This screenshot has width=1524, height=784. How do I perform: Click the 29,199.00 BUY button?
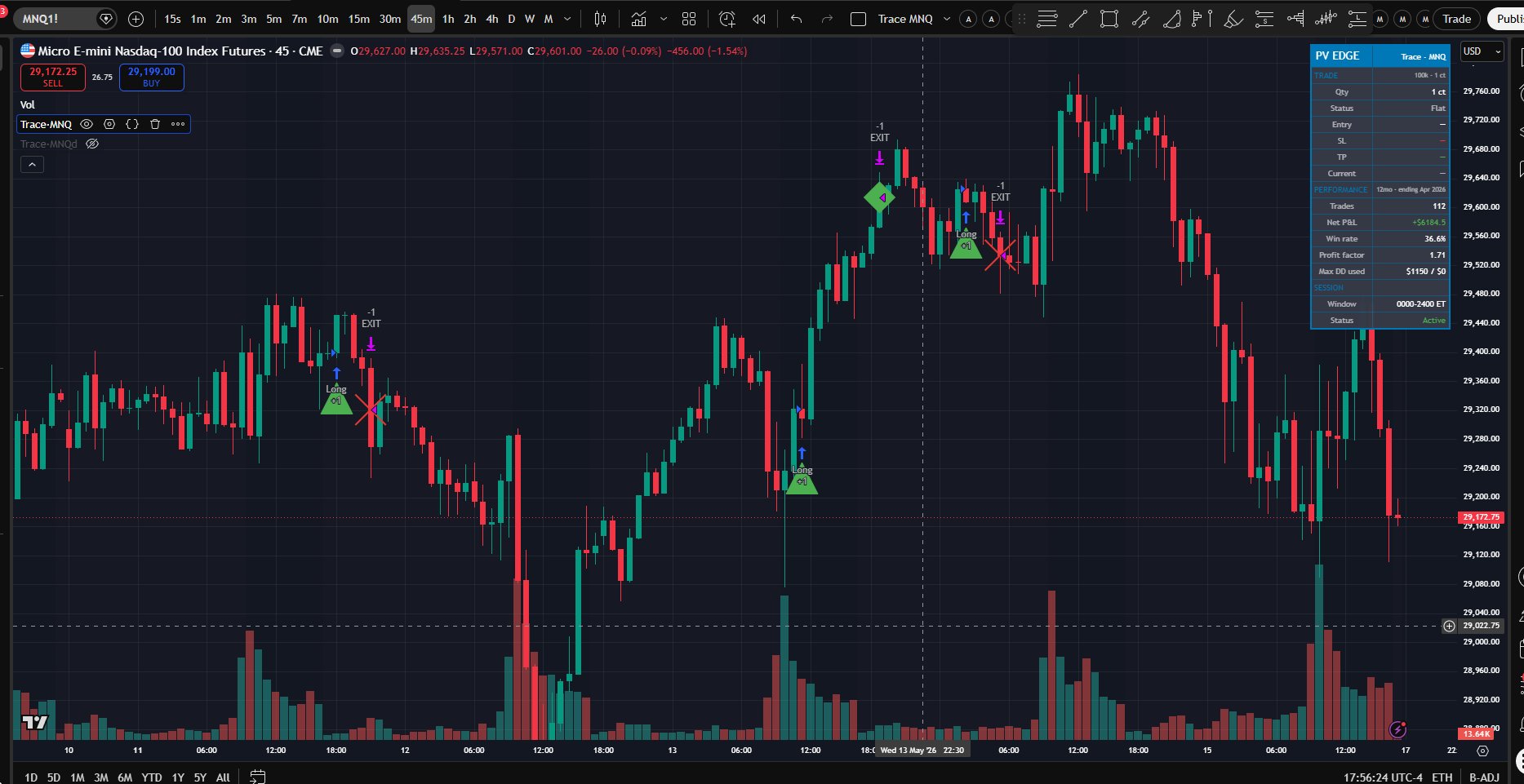tap(152, 77)
